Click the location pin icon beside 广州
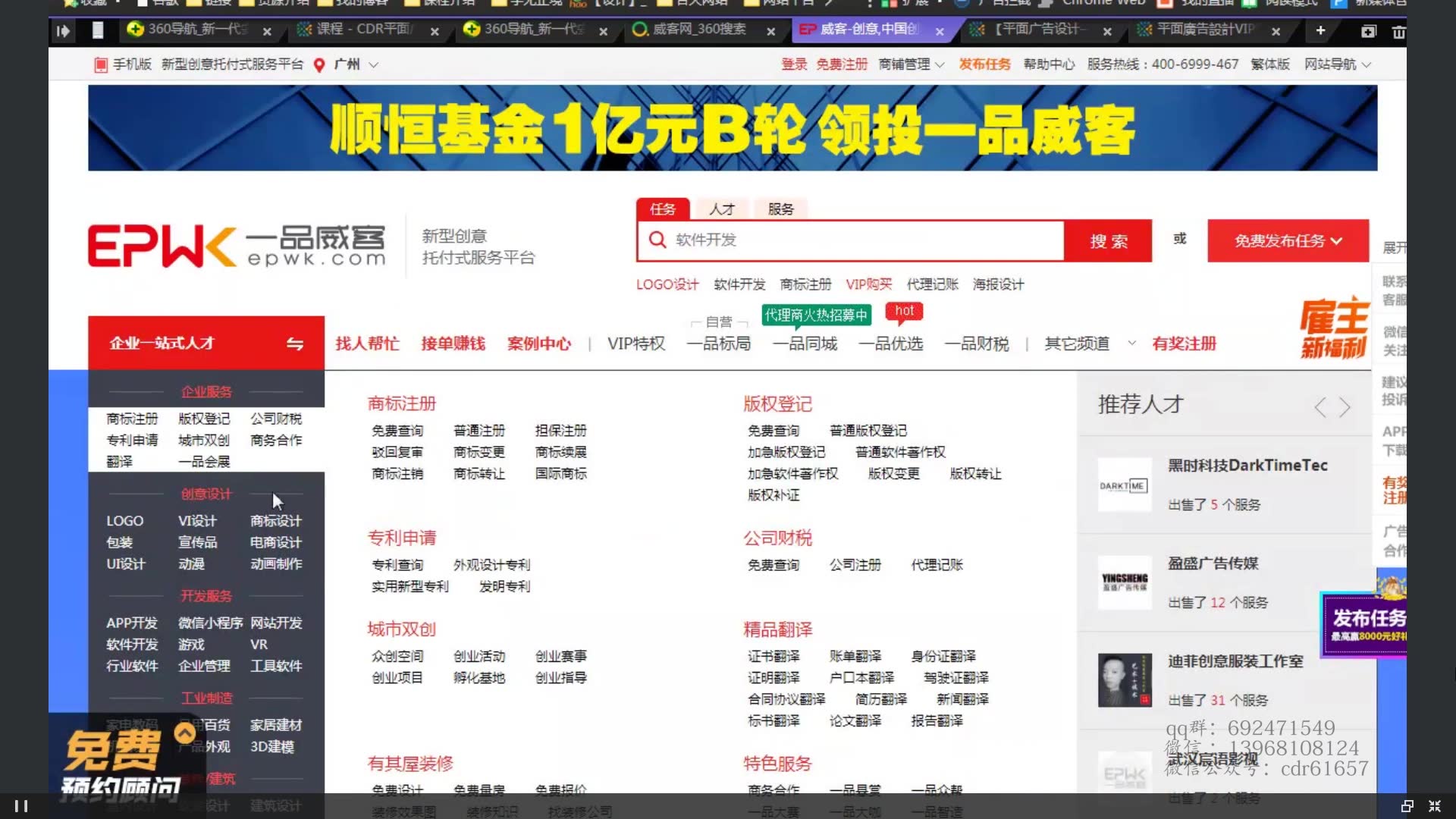The image size is (1456, 819). [319, 65]
